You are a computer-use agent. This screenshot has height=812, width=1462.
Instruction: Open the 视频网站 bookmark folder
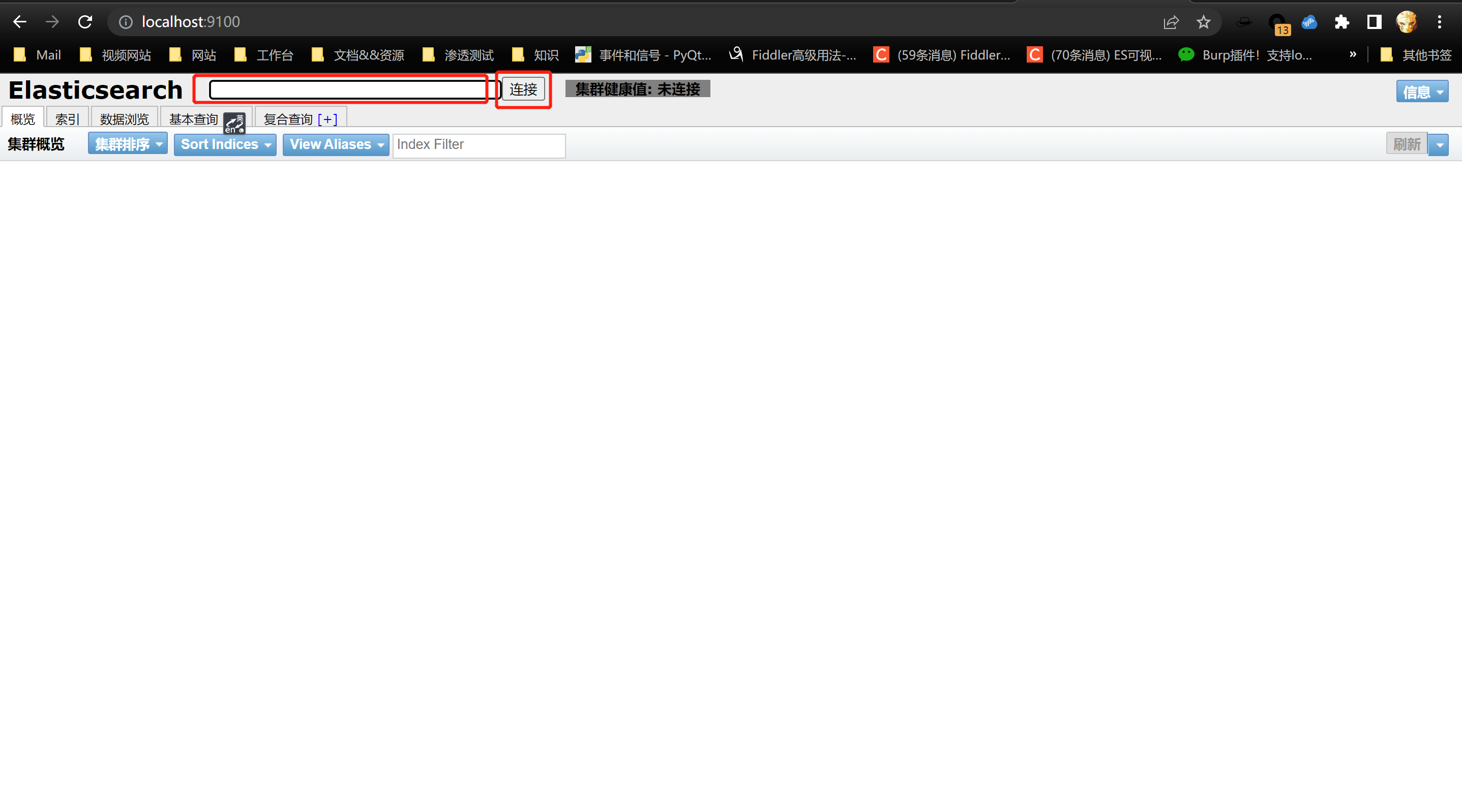(115, 54)
